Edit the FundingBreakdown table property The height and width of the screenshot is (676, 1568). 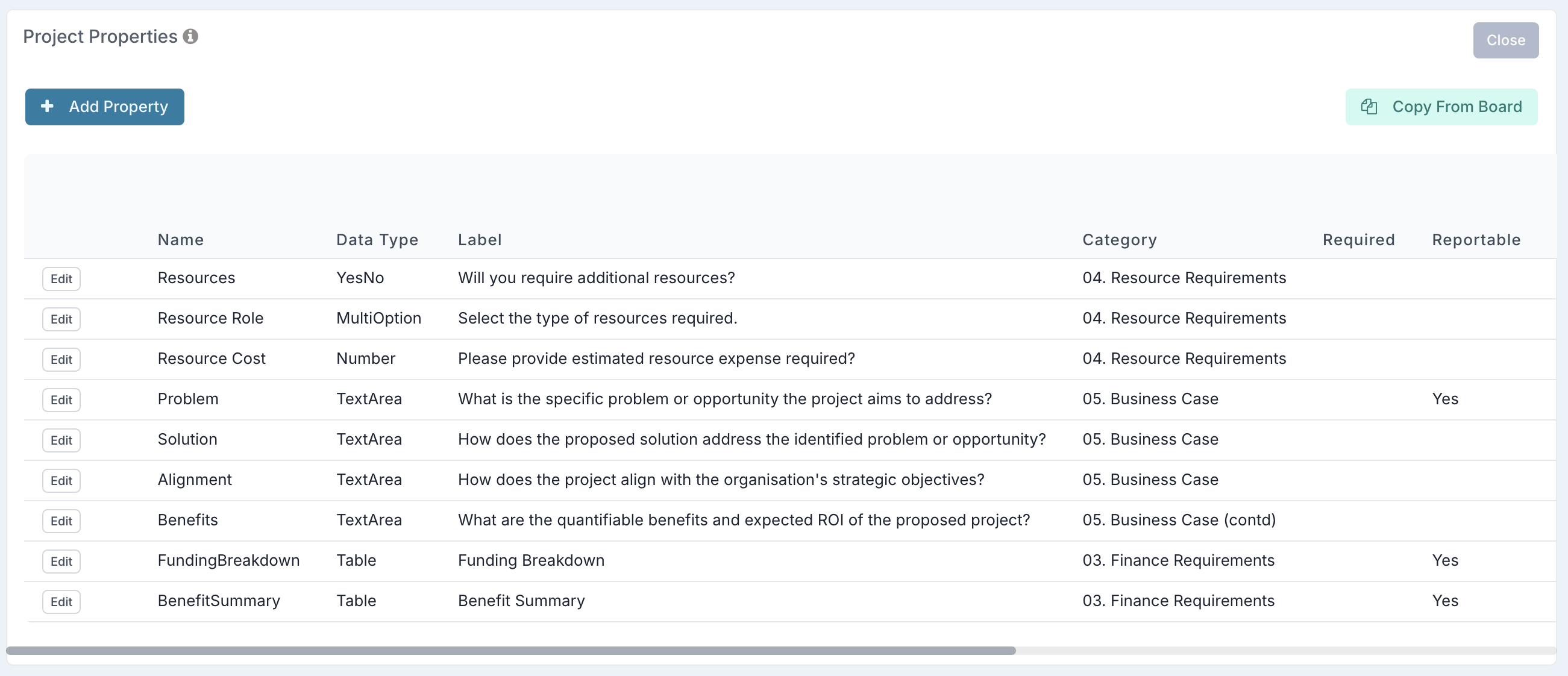pos(61,561)
